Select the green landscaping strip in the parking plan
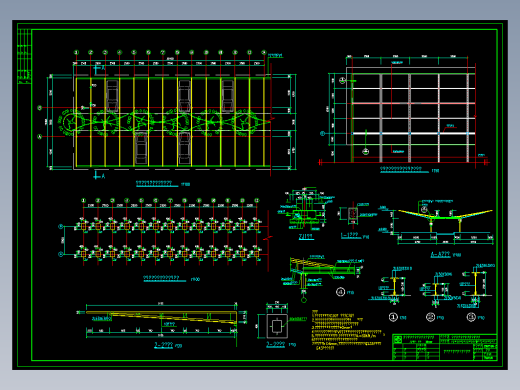 (x=163, y=122)
